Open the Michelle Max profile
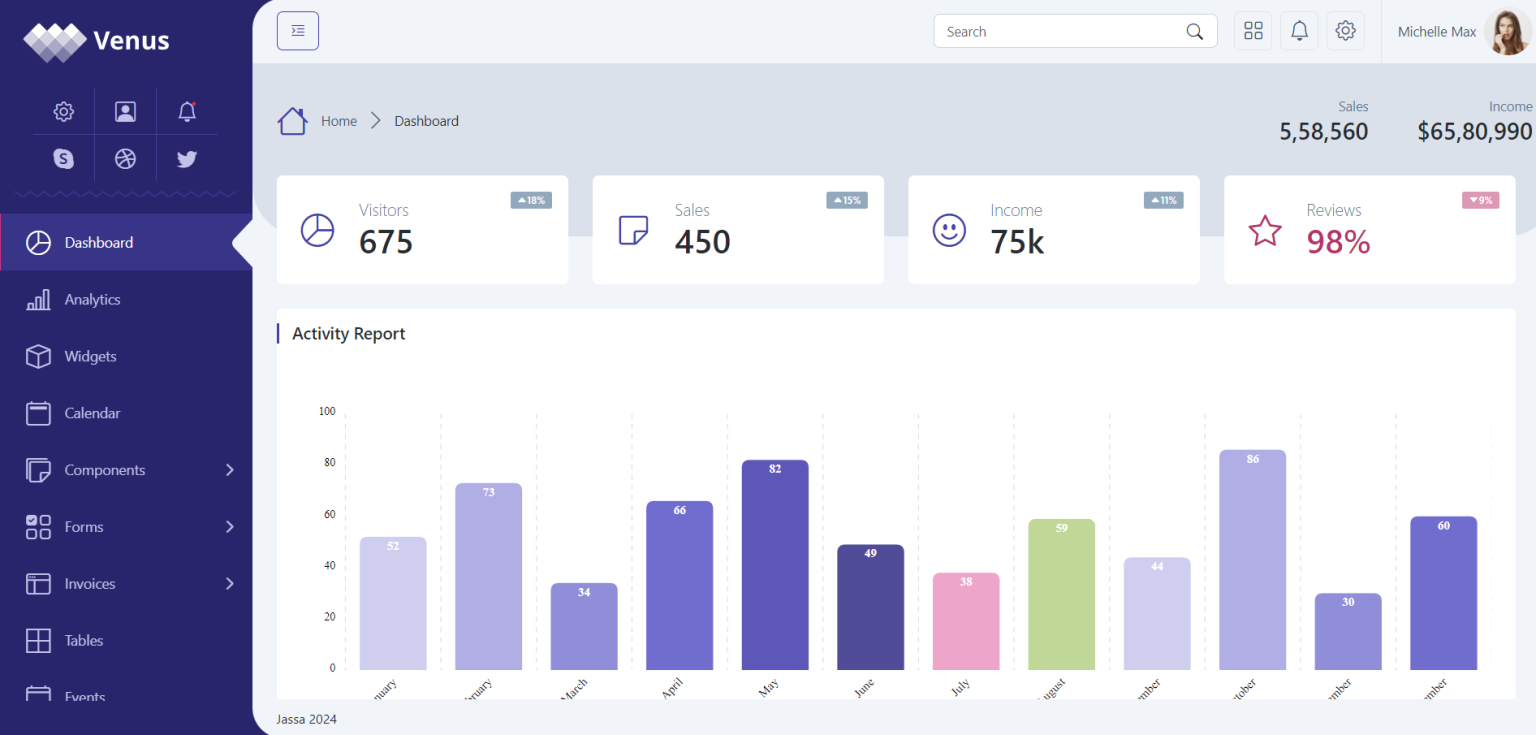 click(1437, 31)
